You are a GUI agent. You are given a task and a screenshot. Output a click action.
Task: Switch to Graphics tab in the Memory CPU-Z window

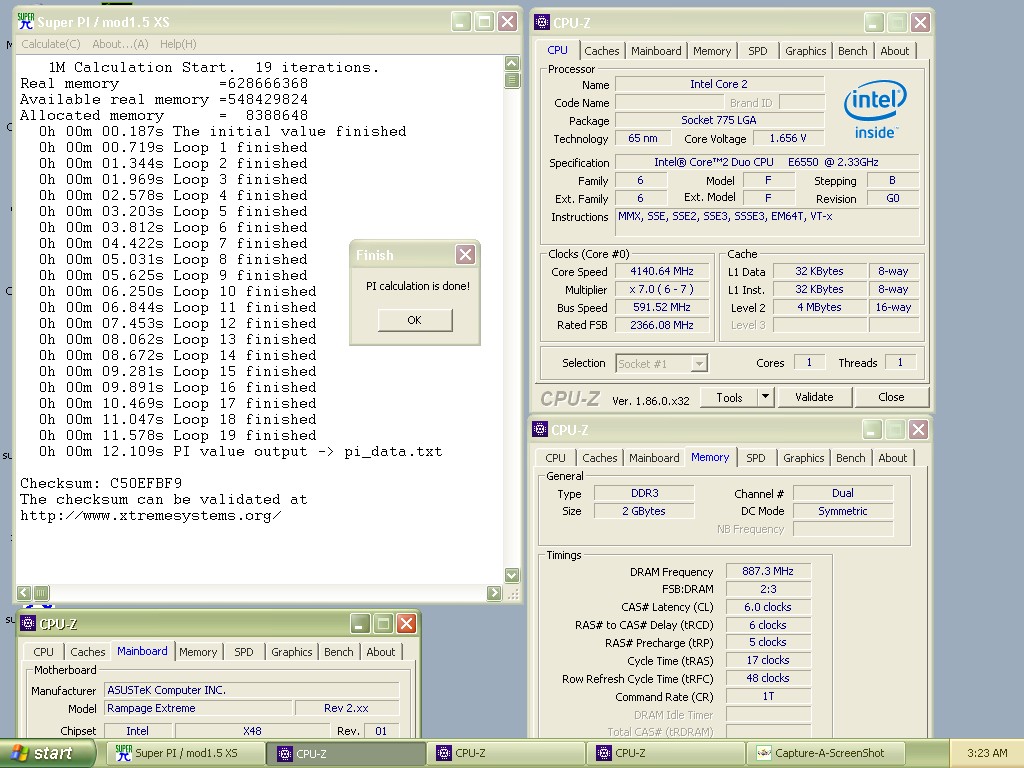[803, 458]
